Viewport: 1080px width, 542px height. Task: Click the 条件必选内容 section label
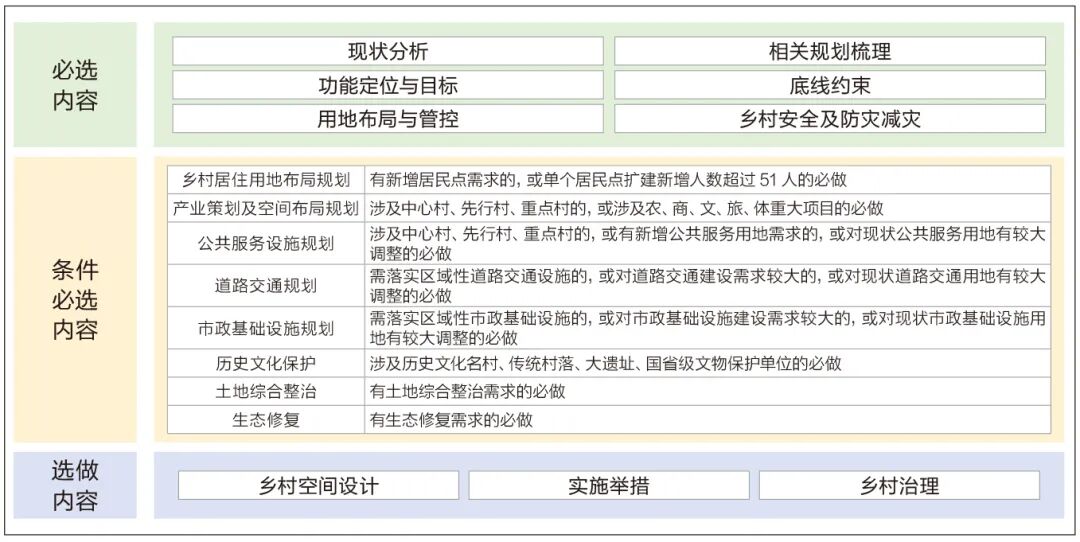tap(75, 300)
